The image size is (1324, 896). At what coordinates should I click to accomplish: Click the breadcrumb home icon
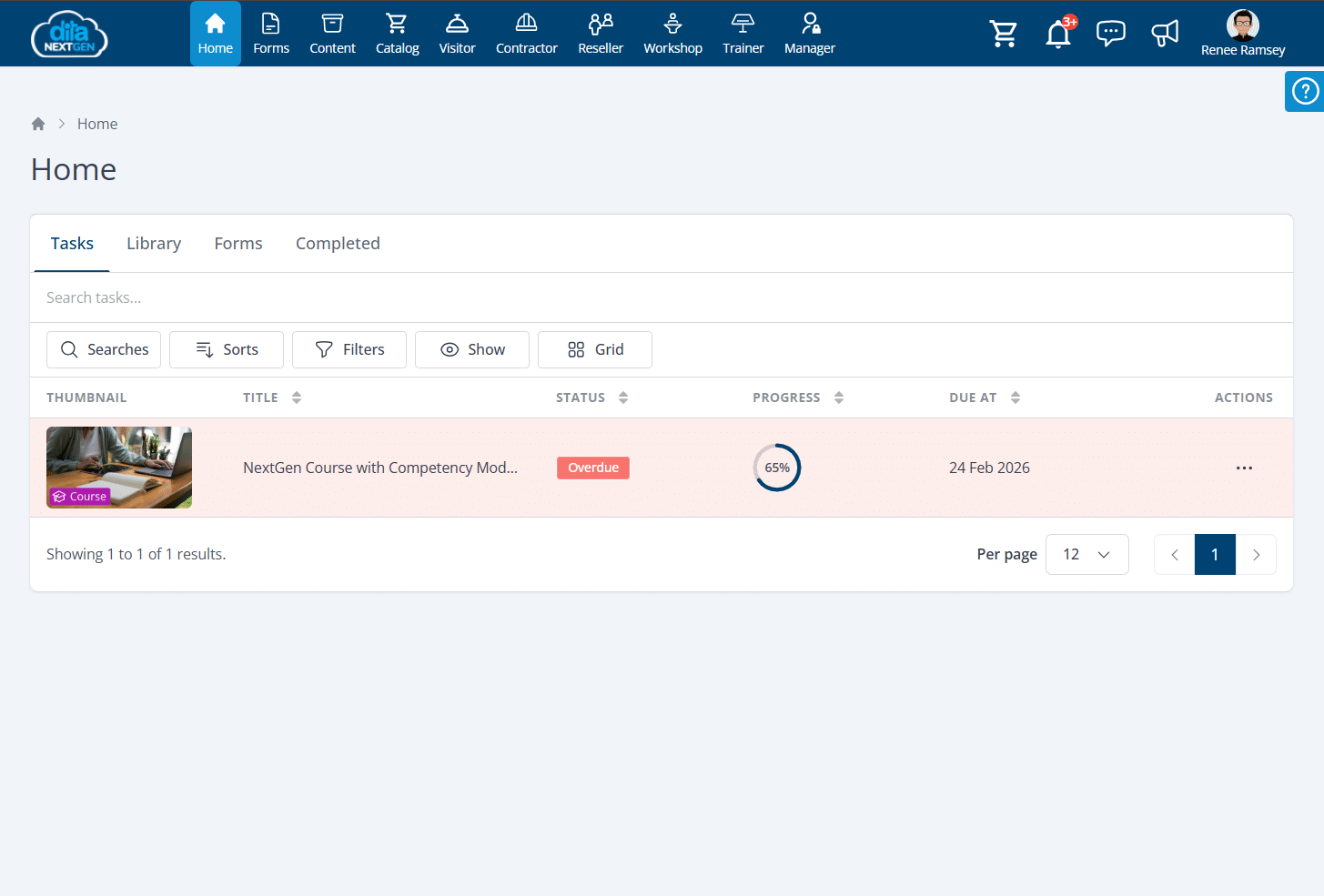pos(38,124)
